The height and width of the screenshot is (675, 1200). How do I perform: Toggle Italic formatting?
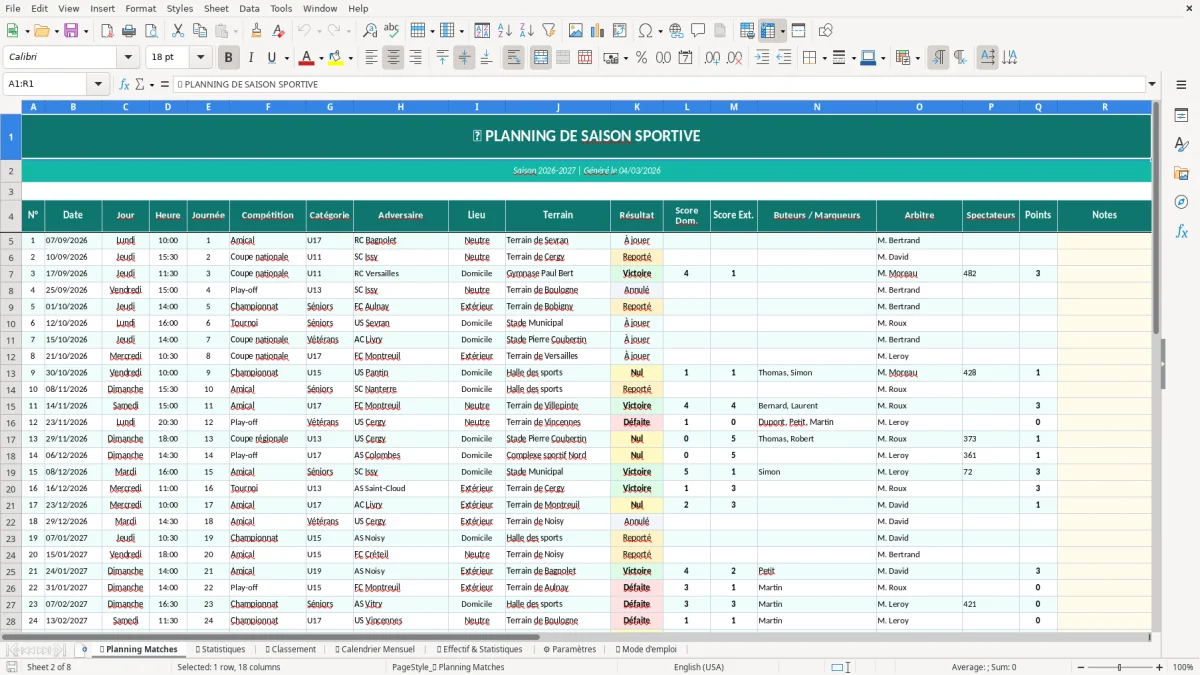pos(250,58)
